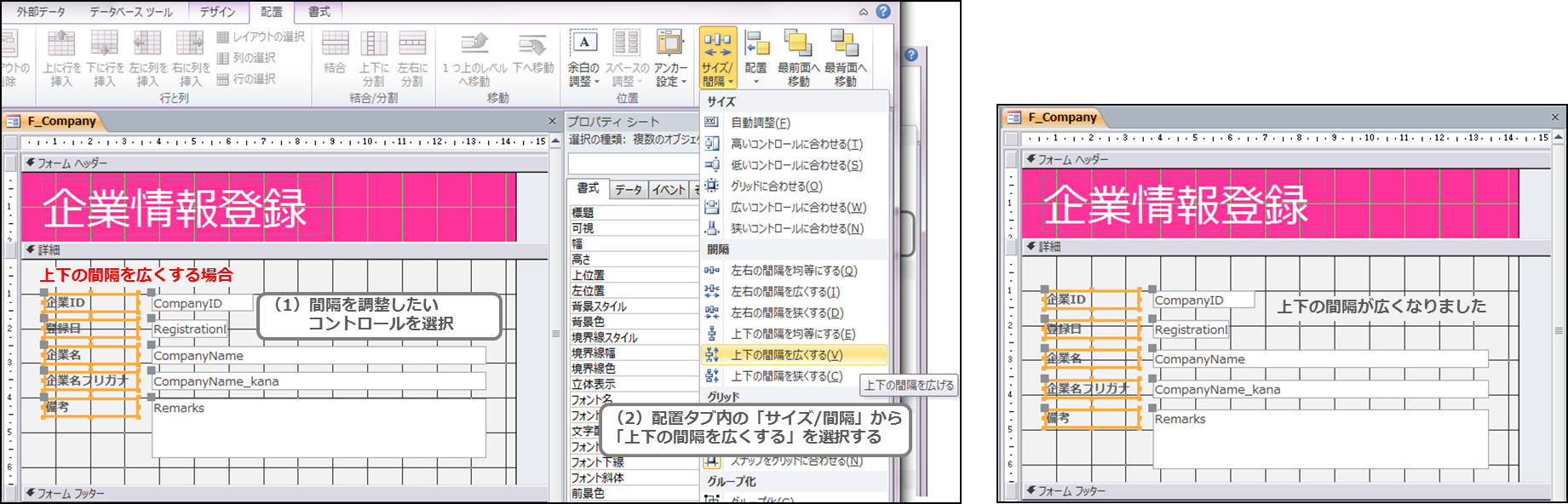
Task: Click the フォーム フッター section bar in left form
Action: [284, 493]
